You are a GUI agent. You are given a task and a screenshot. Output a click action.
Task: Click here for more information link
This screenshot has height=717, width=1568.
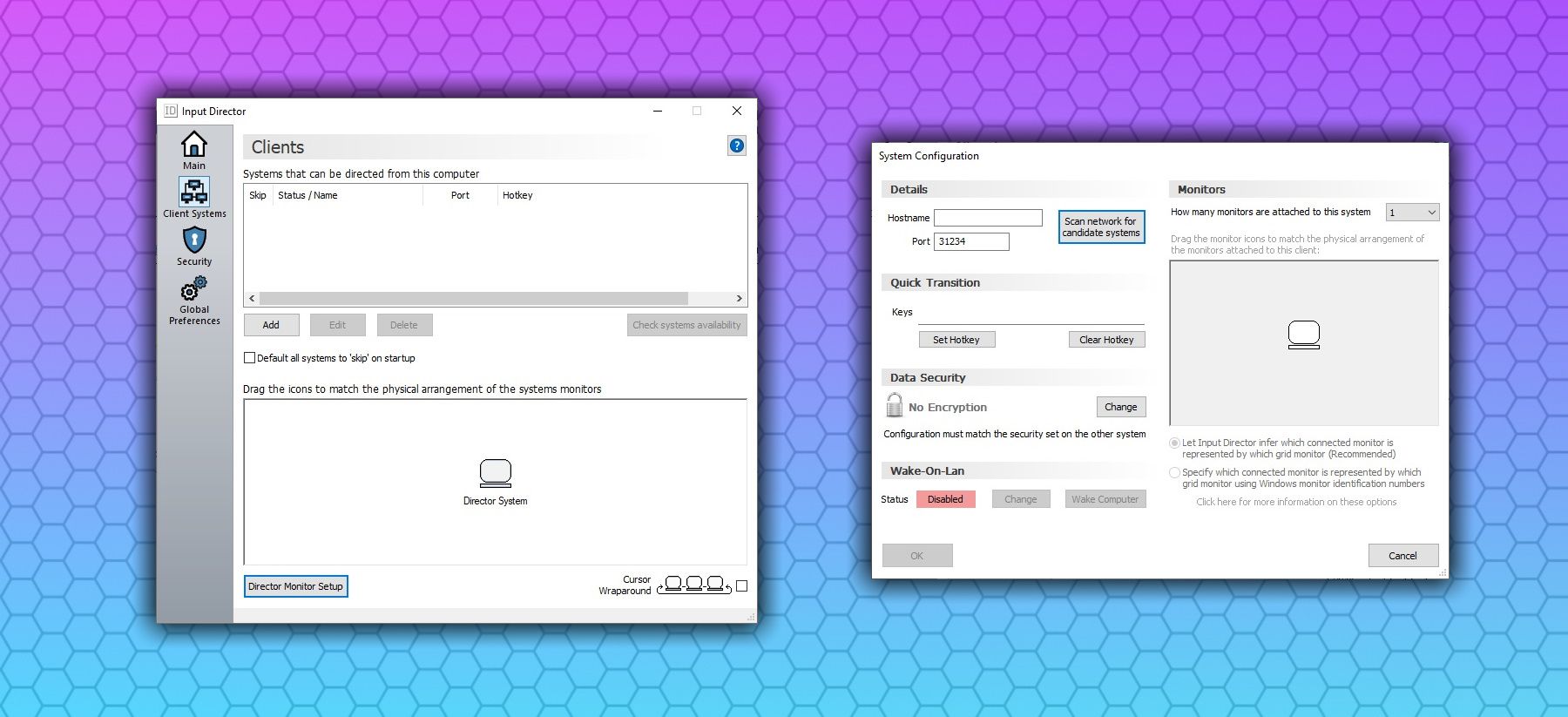[1296, 502]
